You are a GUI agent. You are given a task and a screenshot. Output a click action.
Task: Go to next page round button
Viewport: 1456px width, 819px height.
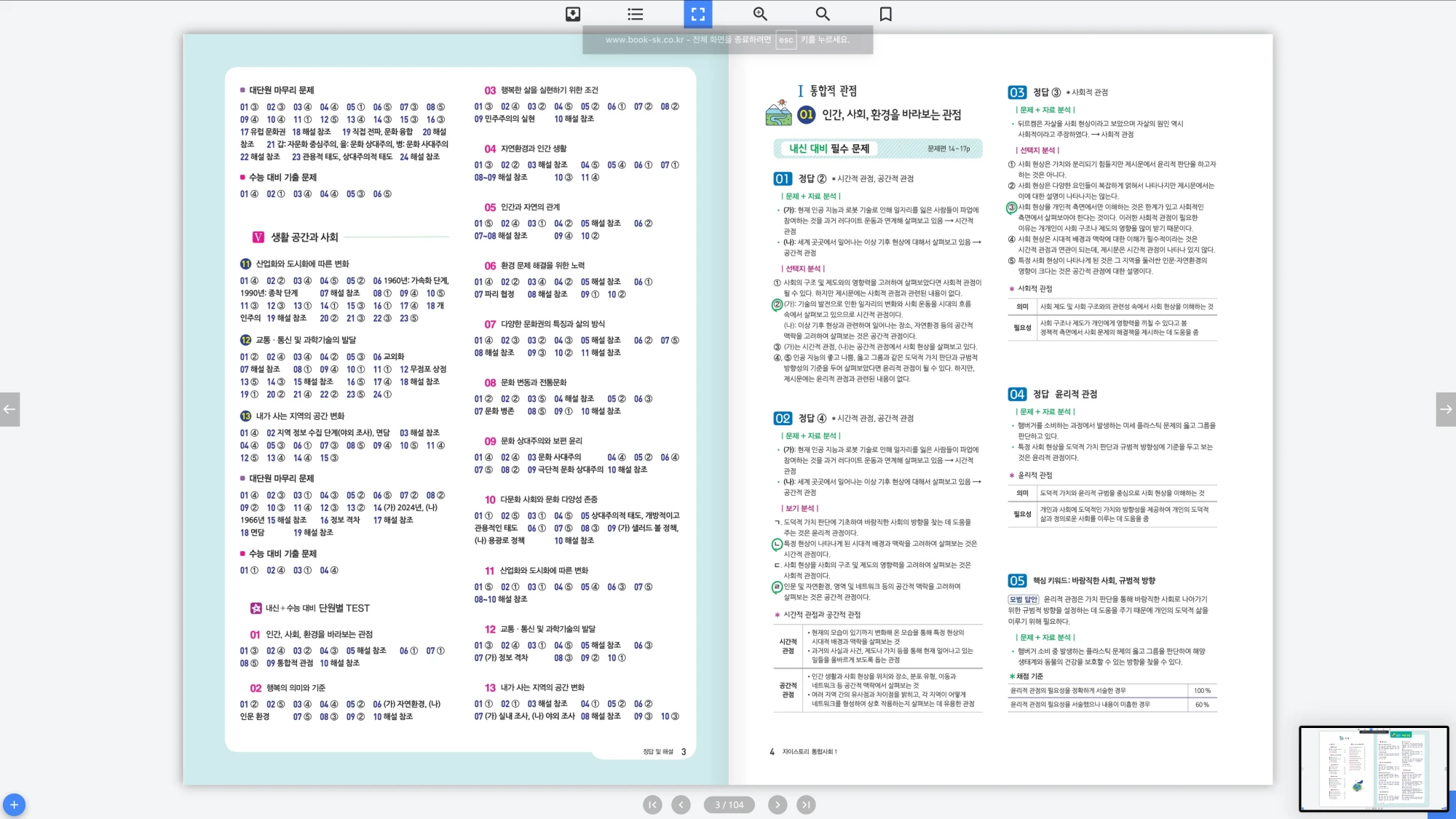[778, 804]
